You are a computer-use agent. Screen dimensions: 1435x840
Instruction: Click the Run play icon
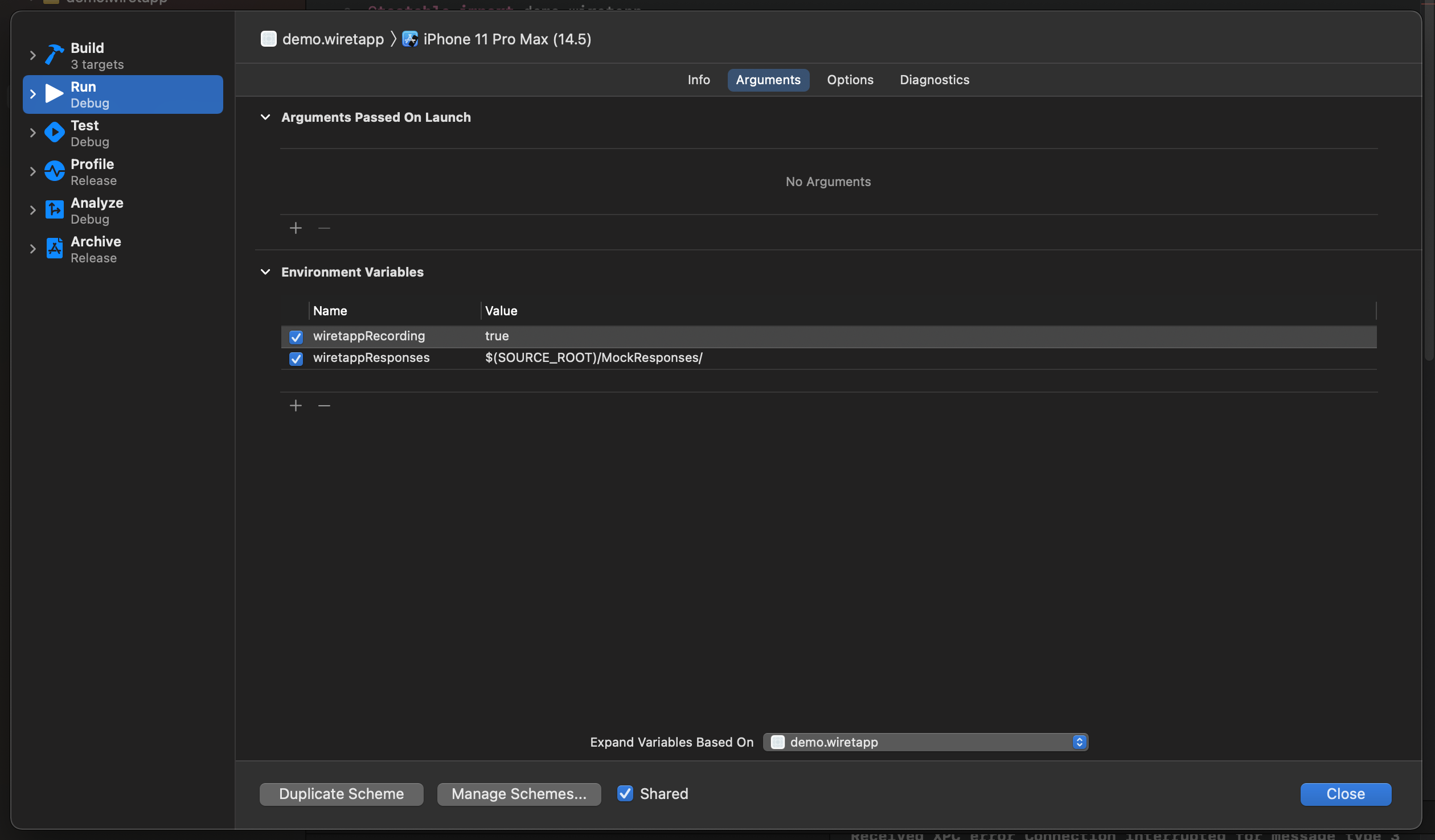(54, 94)
